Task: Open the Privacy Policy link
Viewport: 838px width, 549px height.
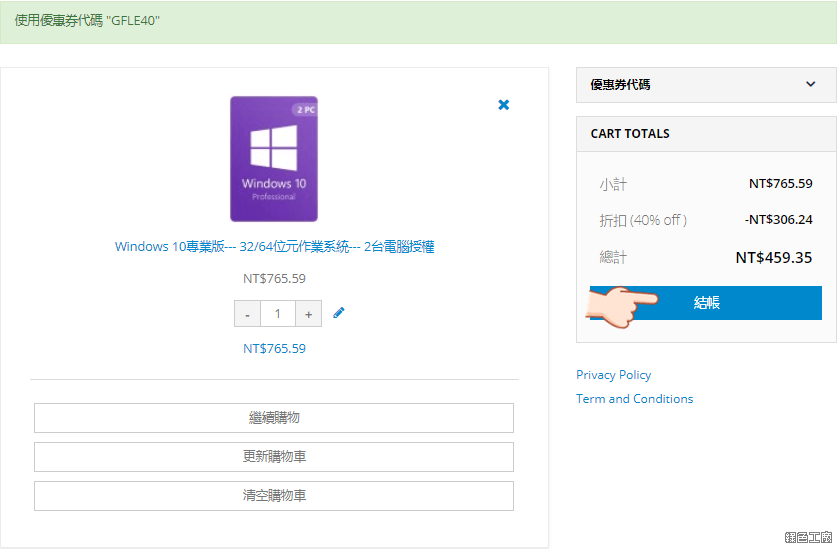Action: tap(614, 375)
